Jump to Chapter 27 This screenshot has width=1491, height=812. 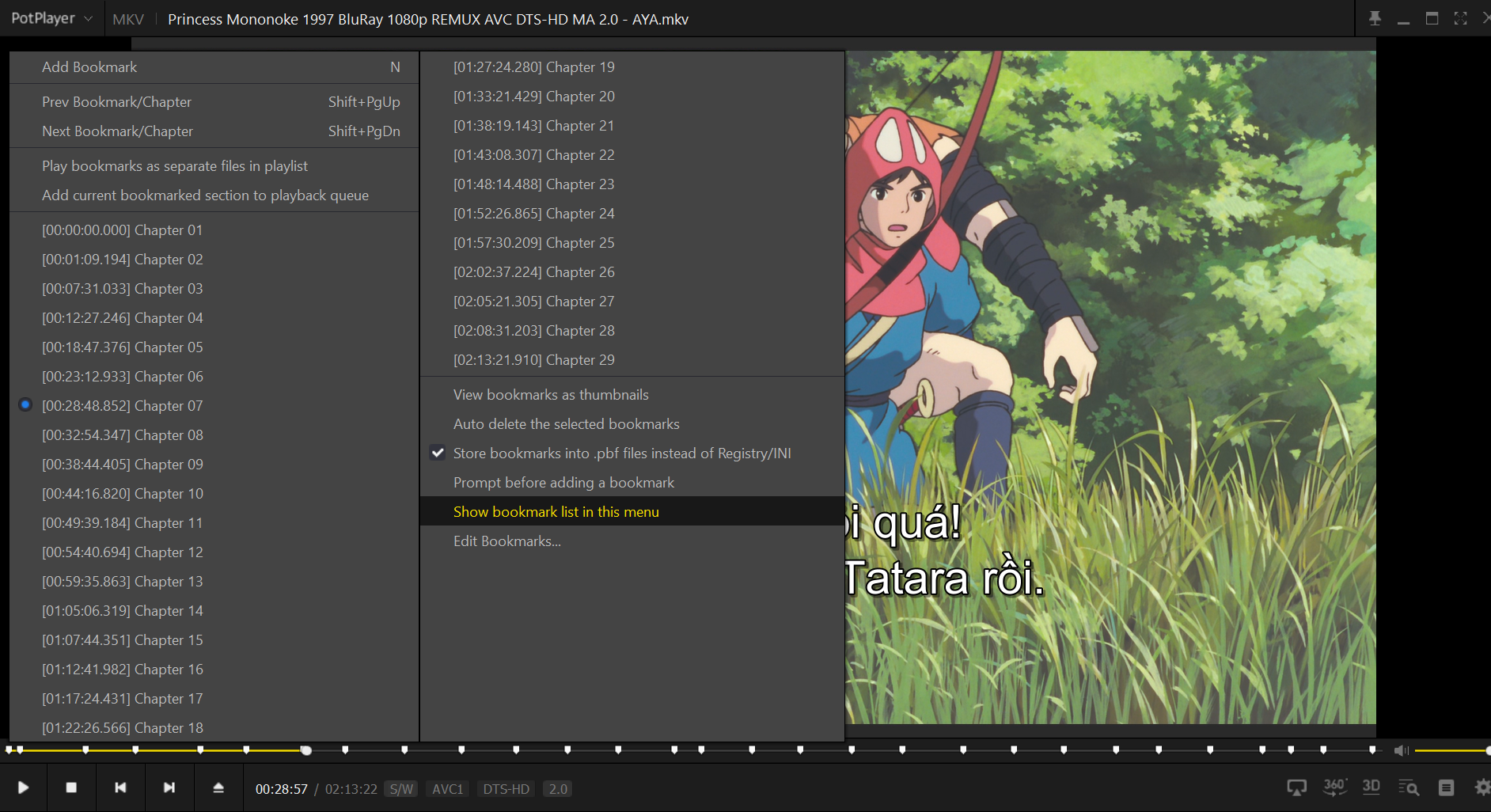[632, 302]
